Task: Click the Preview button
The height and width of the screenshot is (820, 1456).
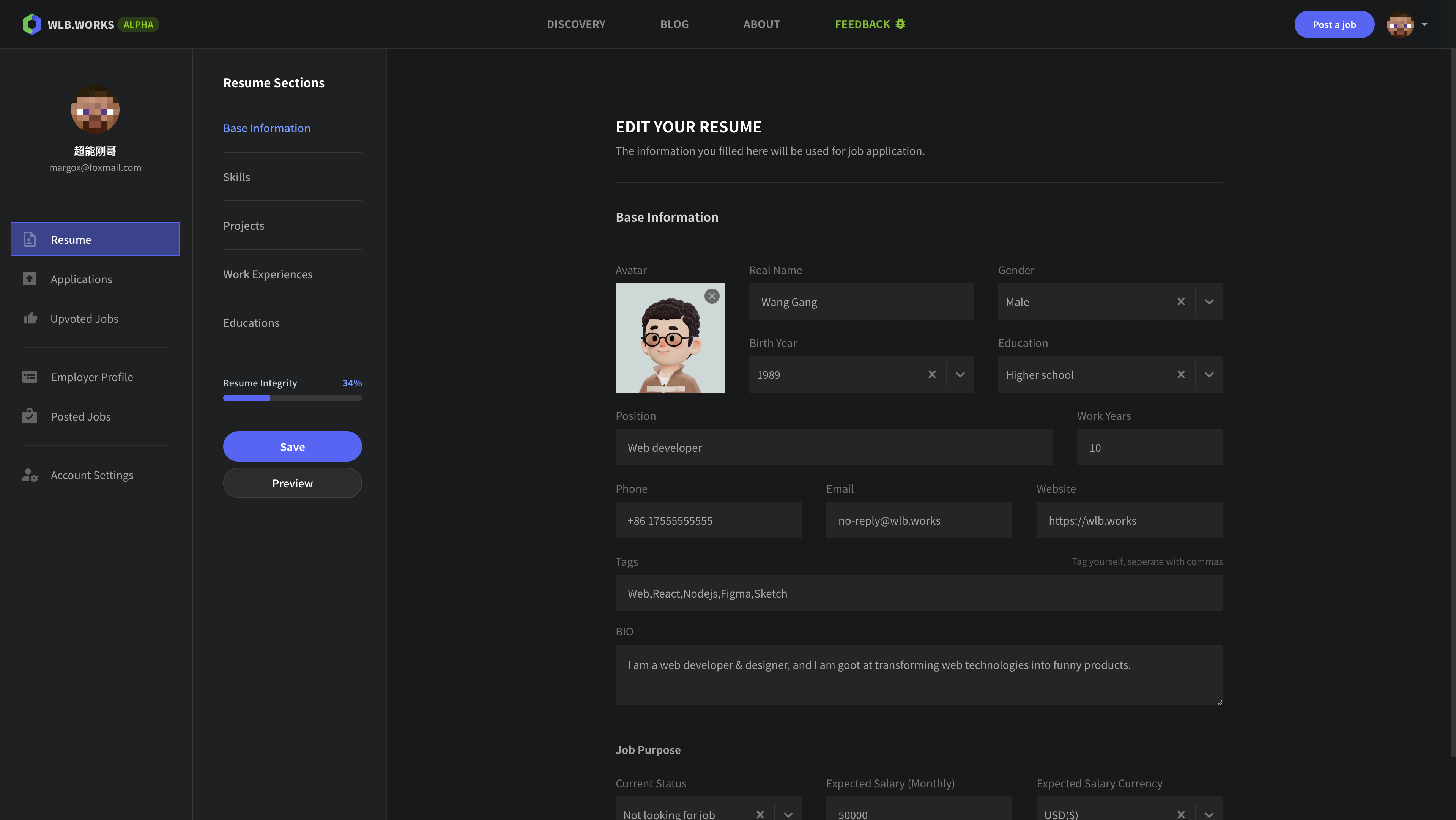Action: tap(292, 483)
